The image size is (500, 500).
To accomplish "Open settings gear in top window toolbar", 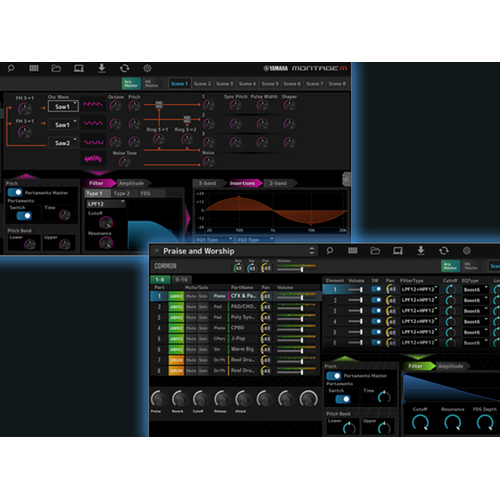I will coord(147,69).
